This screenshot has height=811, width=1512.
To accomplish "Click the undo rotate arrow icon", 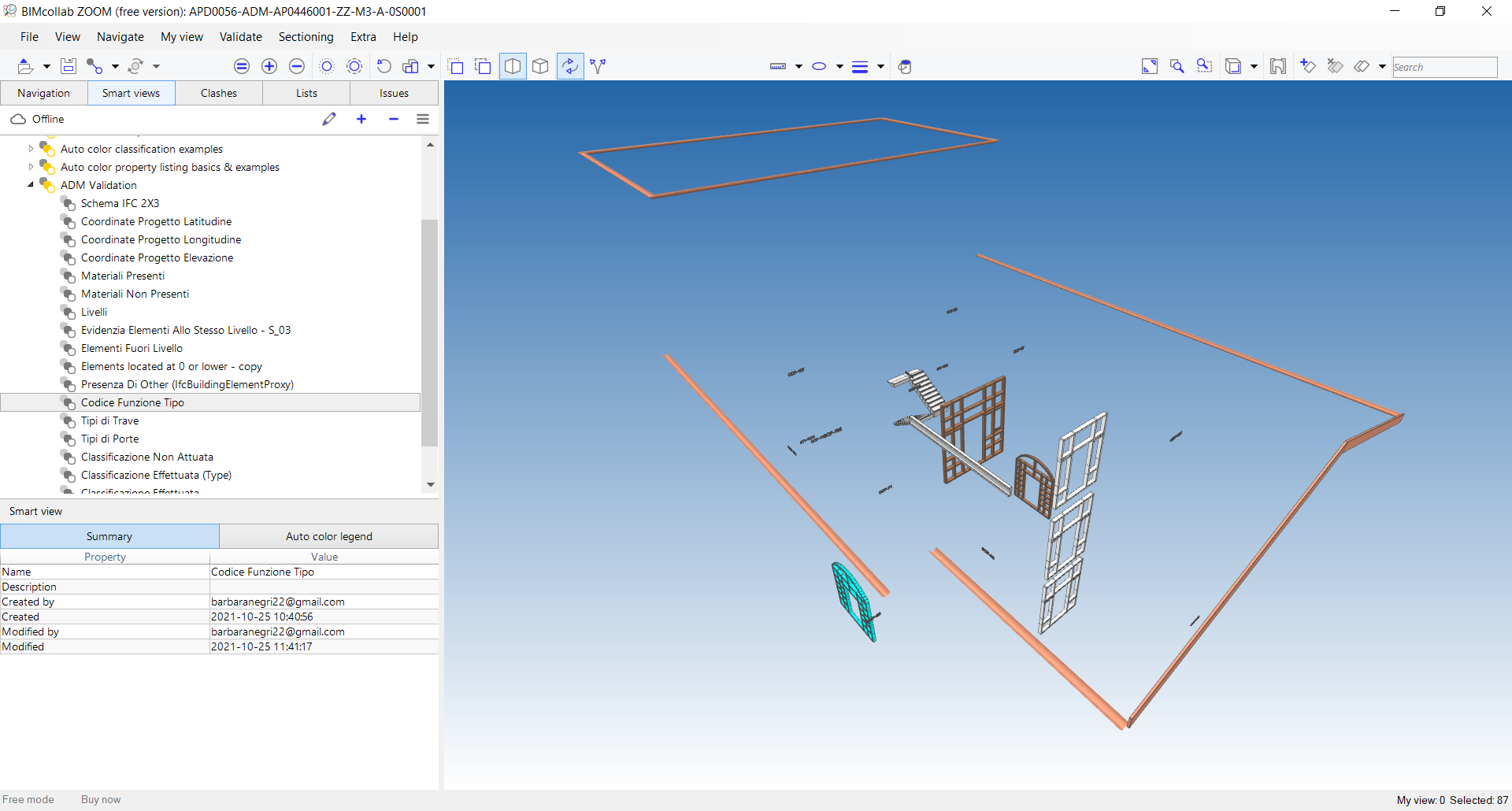I will (x=384, y=66).
